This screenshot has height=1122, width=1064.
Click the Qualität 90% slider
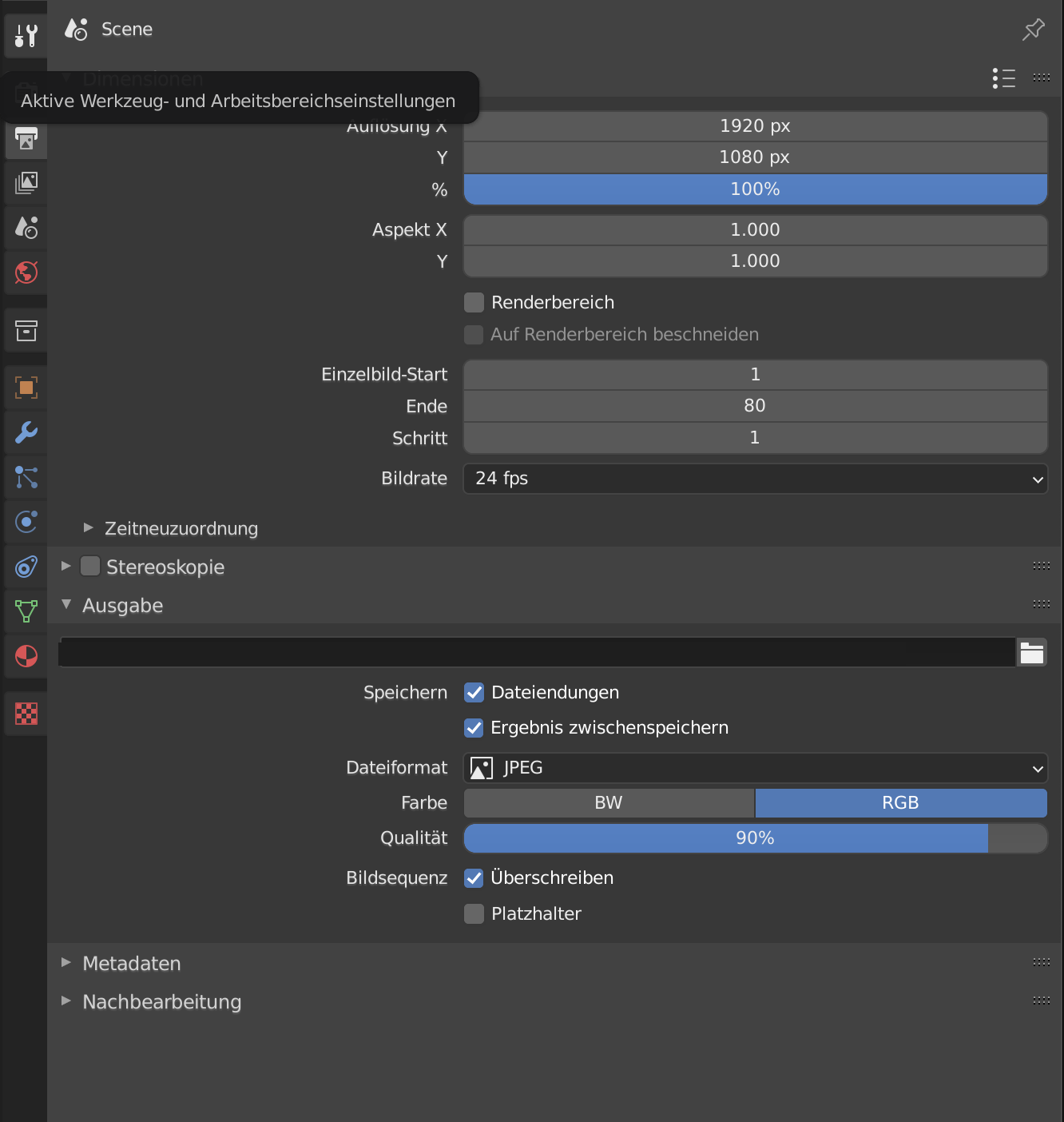point(755,838)
